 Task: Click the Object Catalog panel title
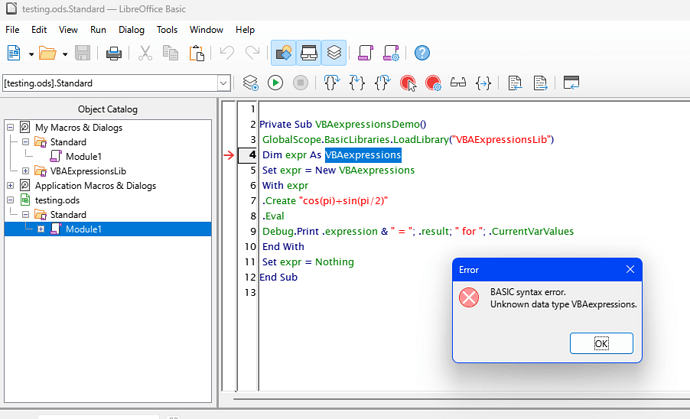[108, 109]
